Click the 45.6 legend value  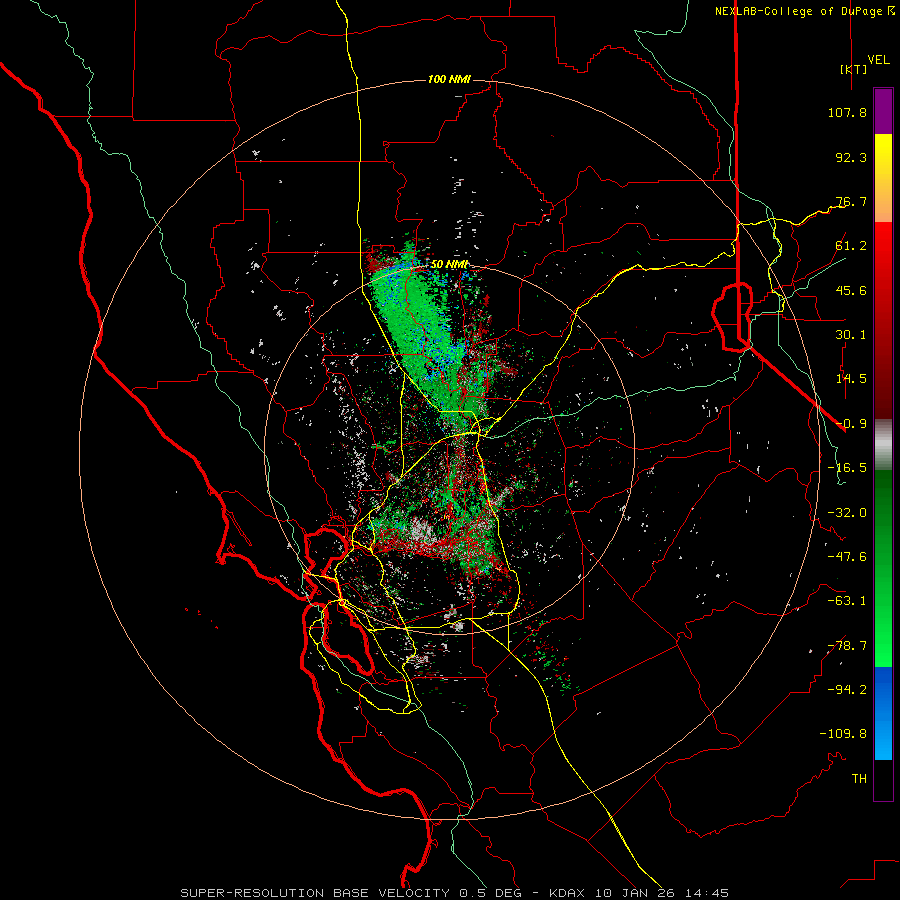(x=851, y=290)
